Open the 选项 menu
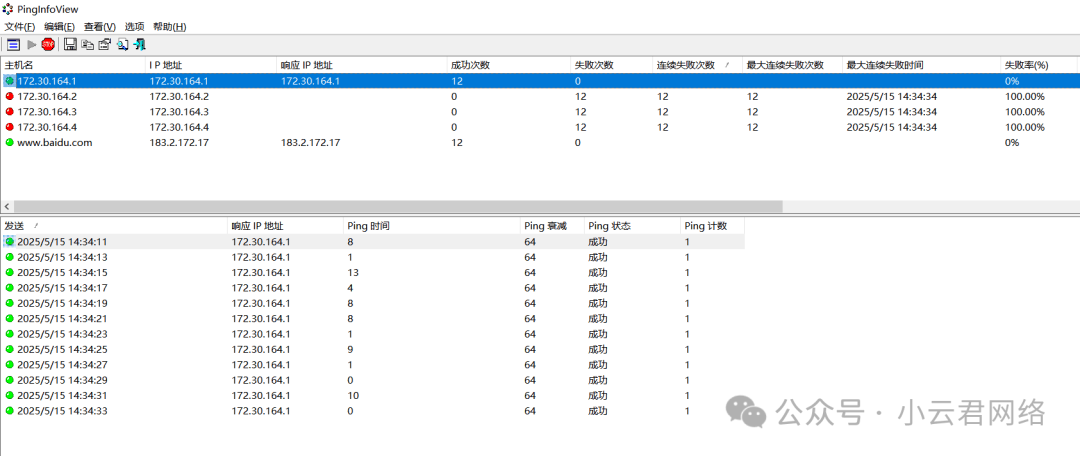This screenshot has height=456, width=1080. 134,27
